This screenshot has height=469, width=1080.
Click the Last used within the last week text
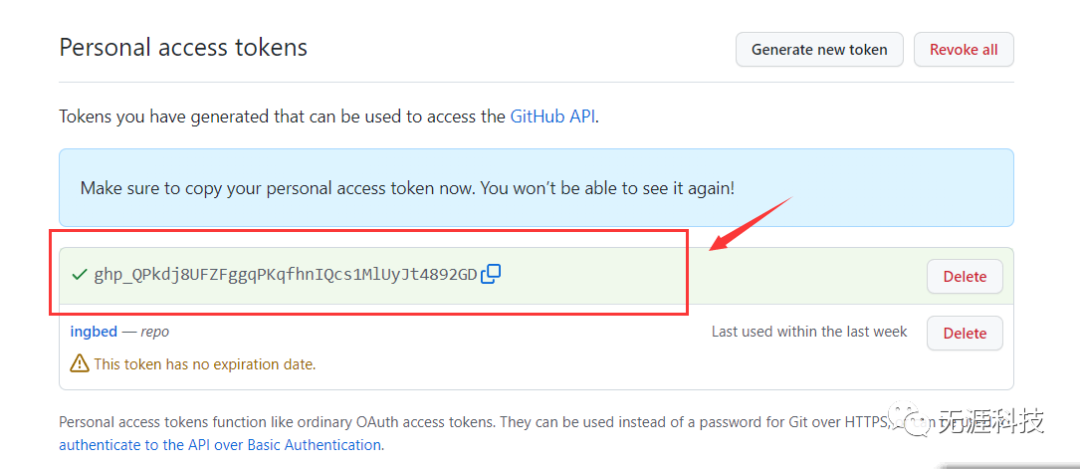[x=809, y=332]
